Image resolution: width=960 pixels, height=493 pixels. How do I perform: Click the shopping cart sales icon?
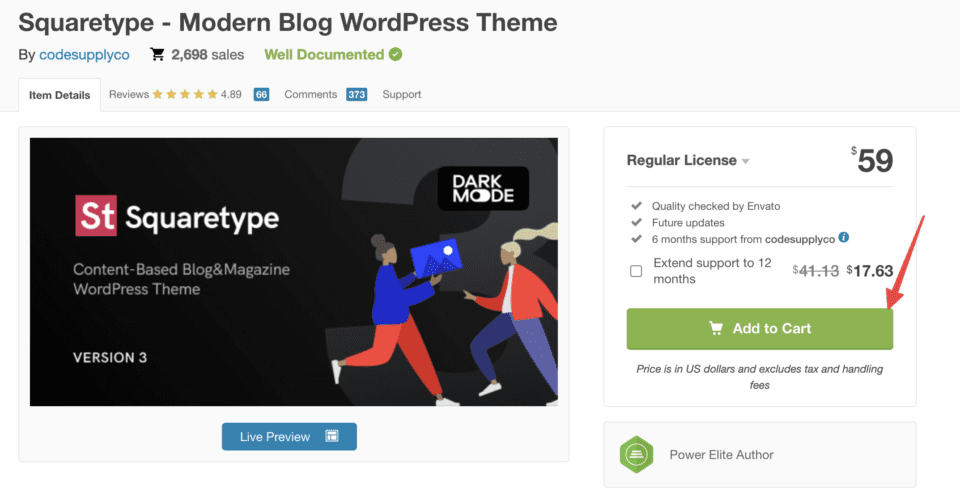(158, 55)
